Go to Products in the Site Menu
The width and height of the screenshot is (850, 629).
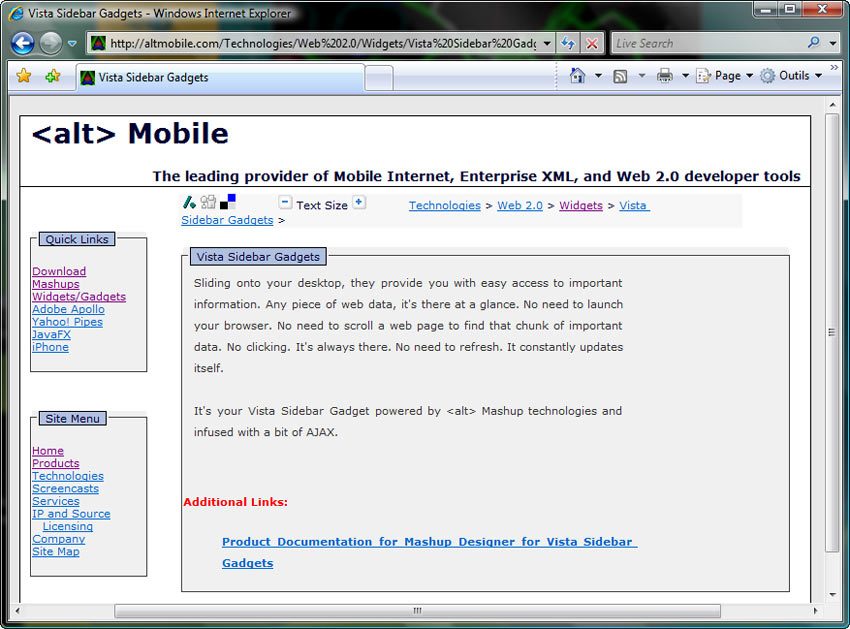pos(56,463)
